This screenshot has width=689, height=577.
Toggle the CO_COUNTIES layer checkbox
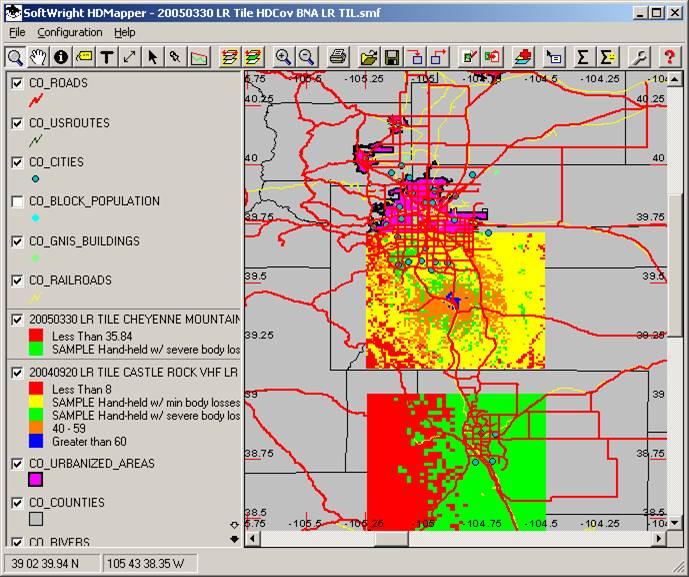click(x=17, y=503)
